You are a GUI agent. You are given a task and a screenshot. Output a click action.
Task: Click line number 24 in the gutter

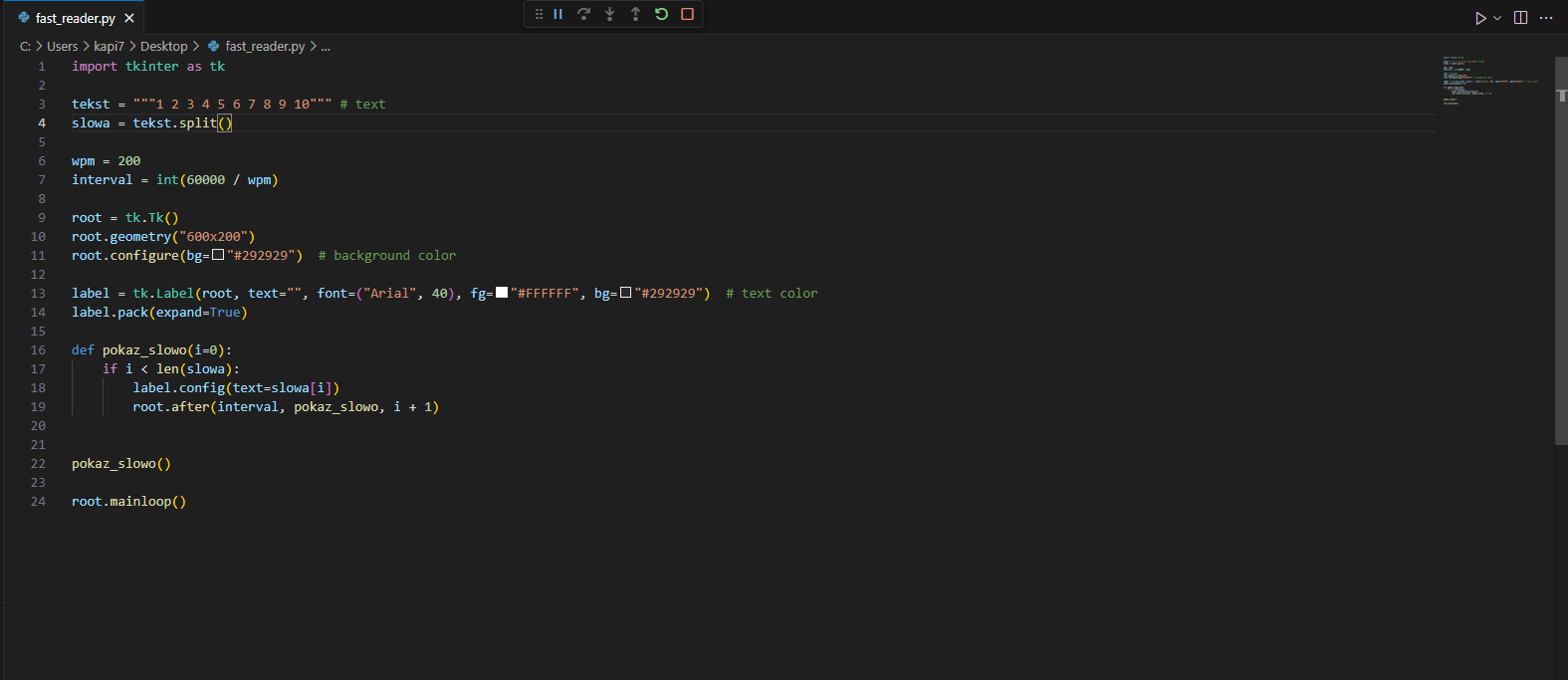click(x=38, y=501)
